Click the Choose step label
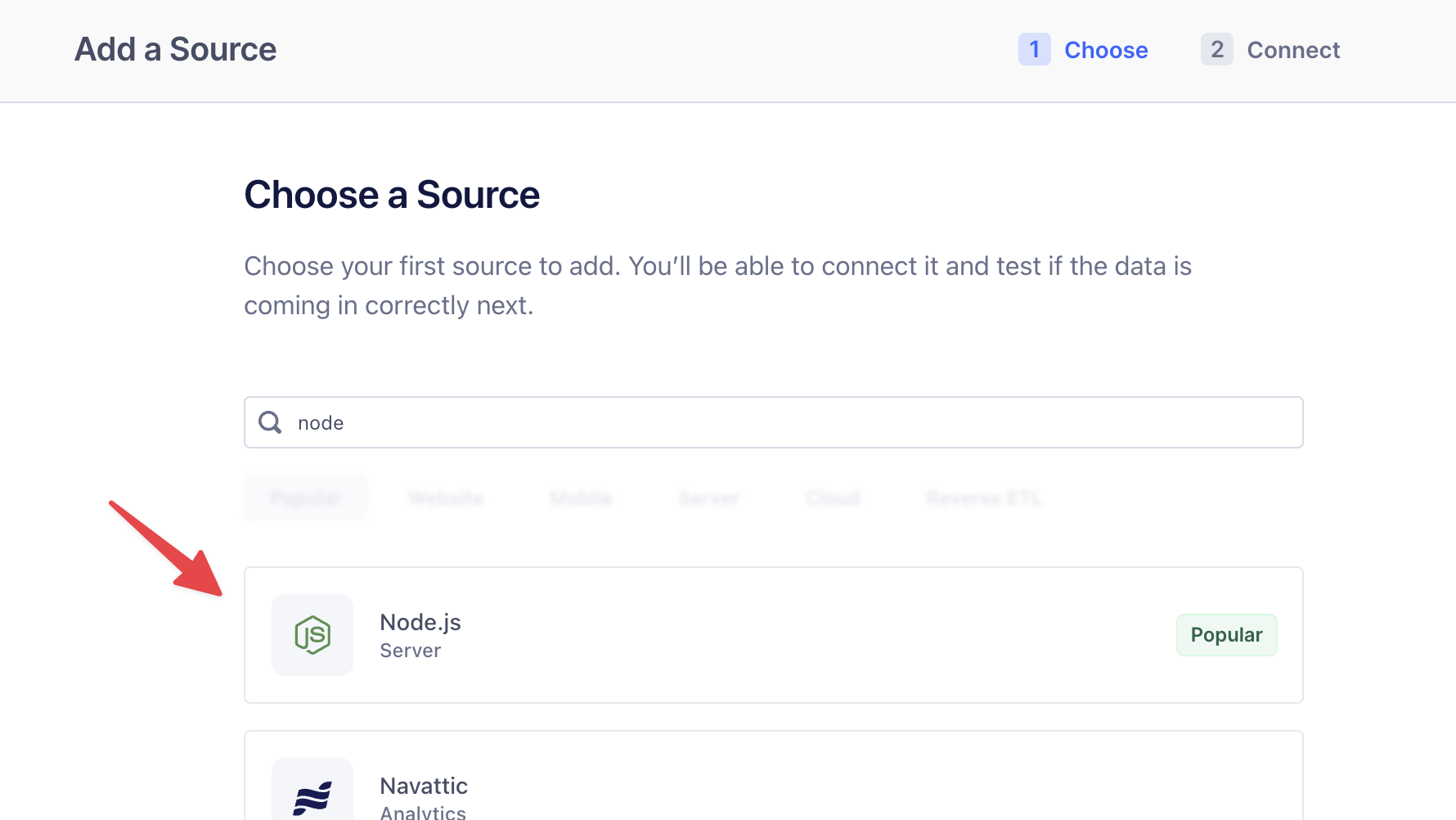The width and height of the screenshot is (1456, 820). [1106, 49]
